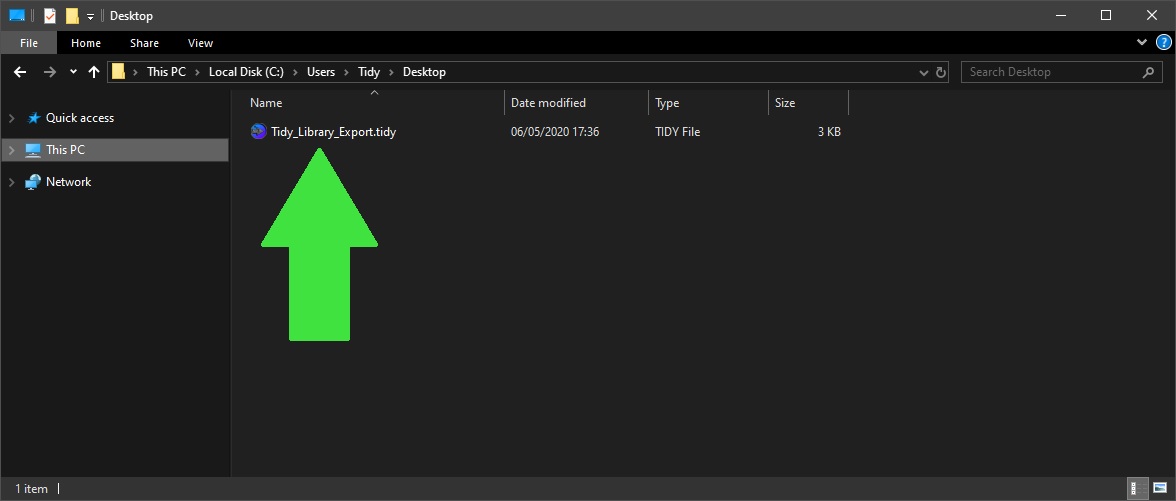The width and height of the screenshot is (1176, 501).
Task: Switch to the View ribbon tab
Action: pos(200,43)
